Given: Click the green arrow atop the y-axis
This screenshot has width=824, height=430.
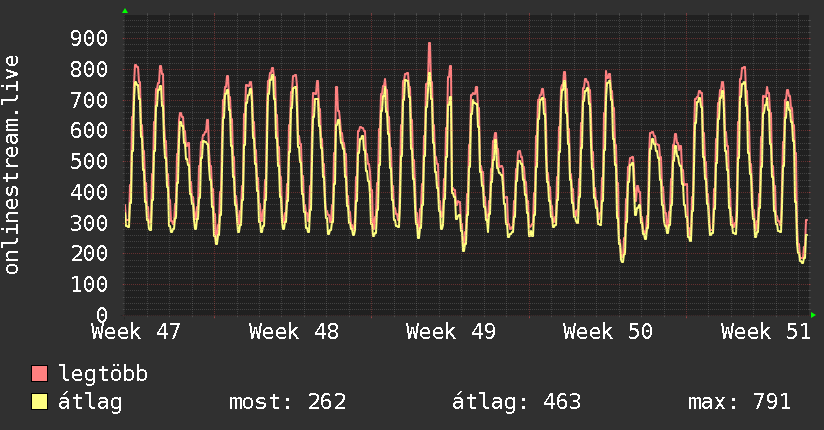Looking at the screenshot, I should tap(125, 11).
